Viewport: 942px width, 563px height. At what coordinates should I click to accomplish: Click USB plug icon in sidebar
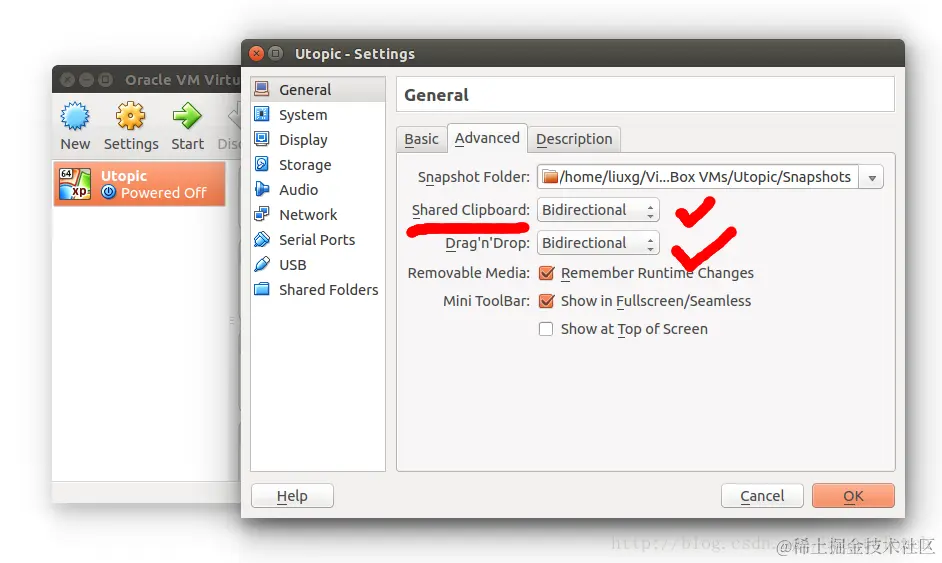(261, 264)
